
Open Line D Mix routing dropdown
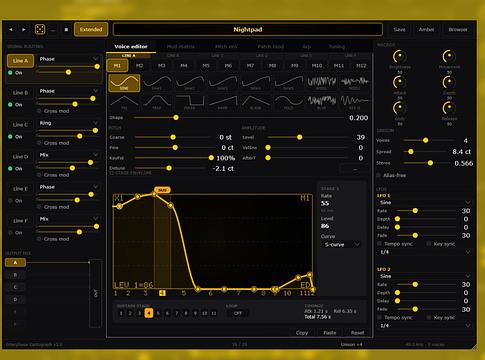(x=68, y=155)
